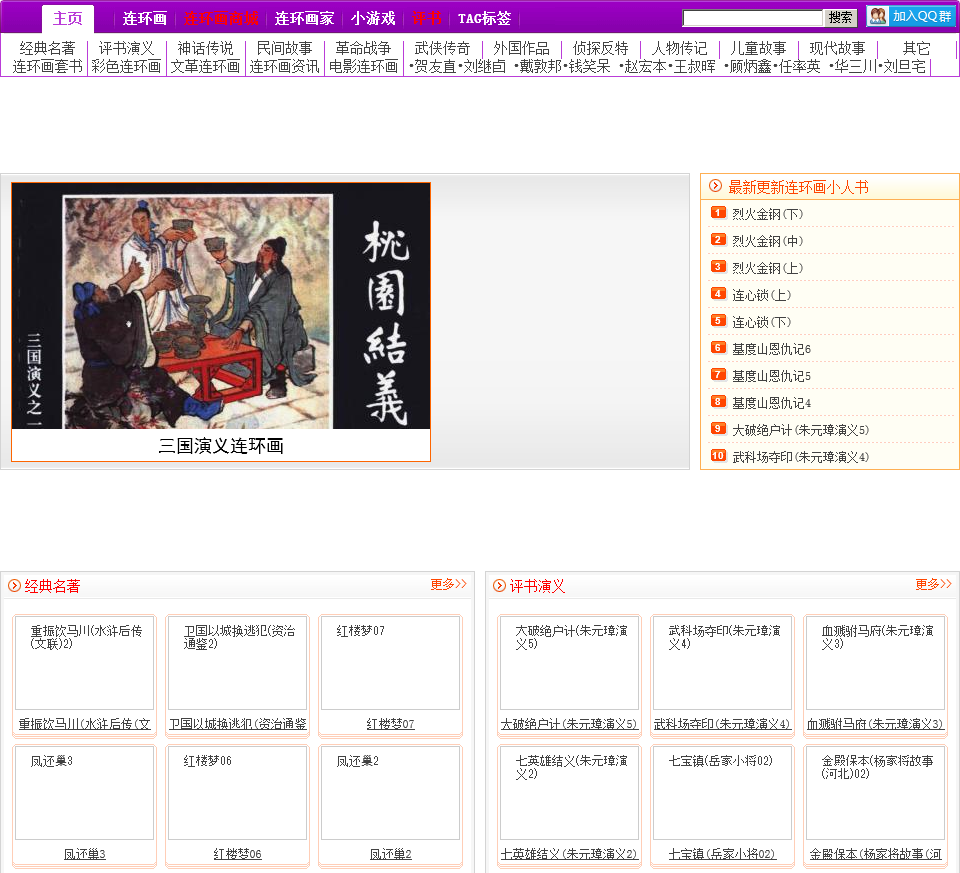Open the 民间故事 category

pos(284,48)
